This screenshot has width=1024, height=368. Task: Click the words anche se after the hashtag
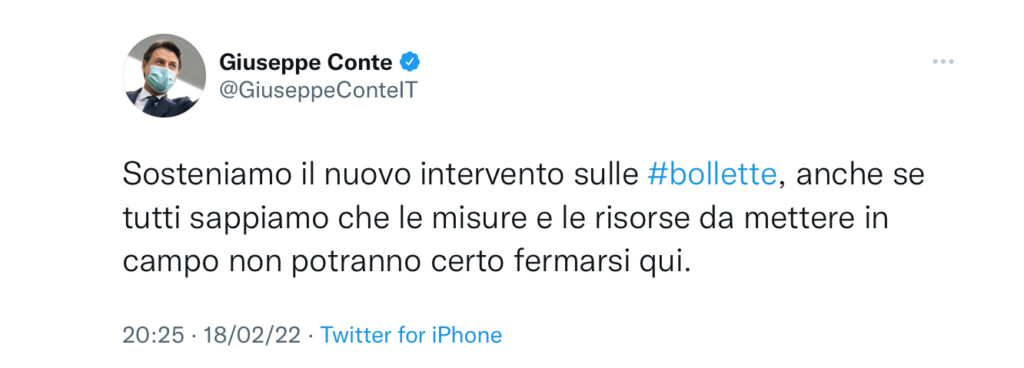click(859, 176)
